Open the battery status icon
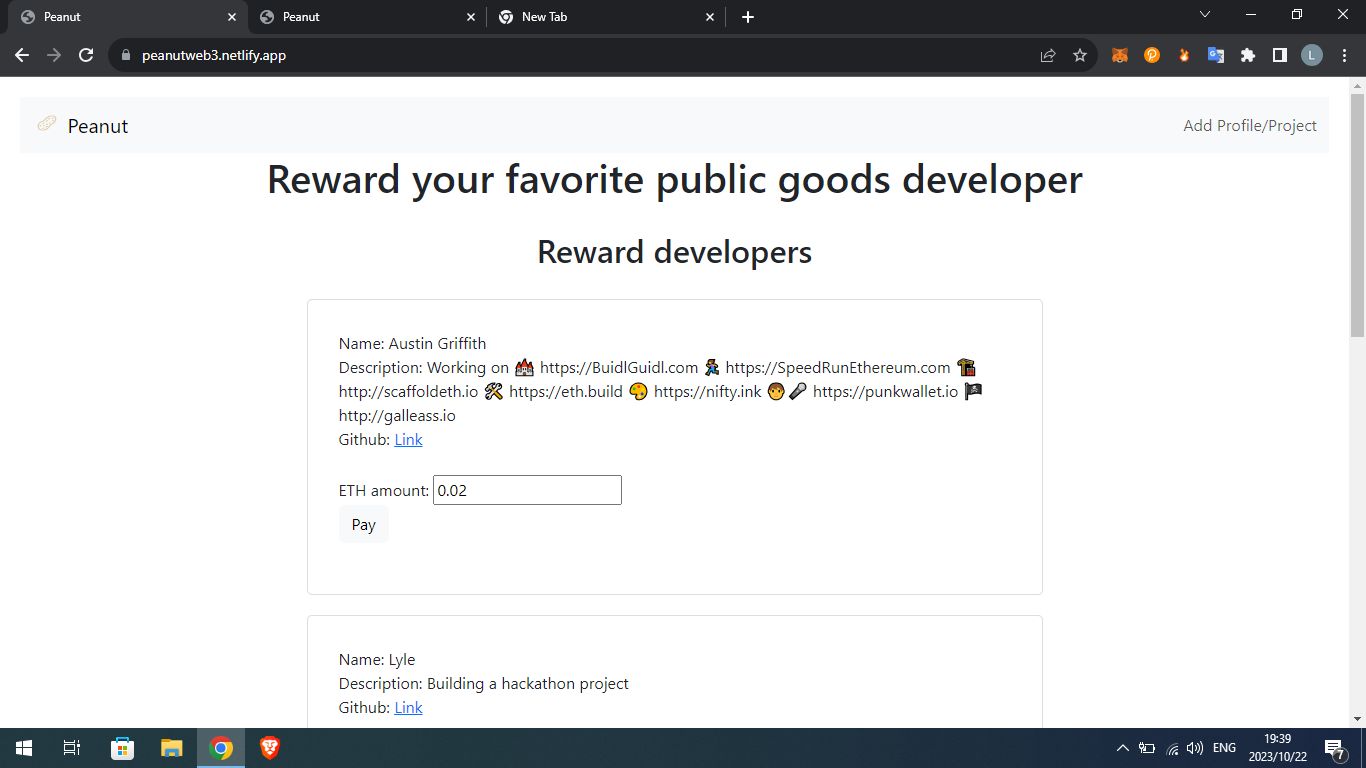The image size is (1366, 768). click(1147, 748)
